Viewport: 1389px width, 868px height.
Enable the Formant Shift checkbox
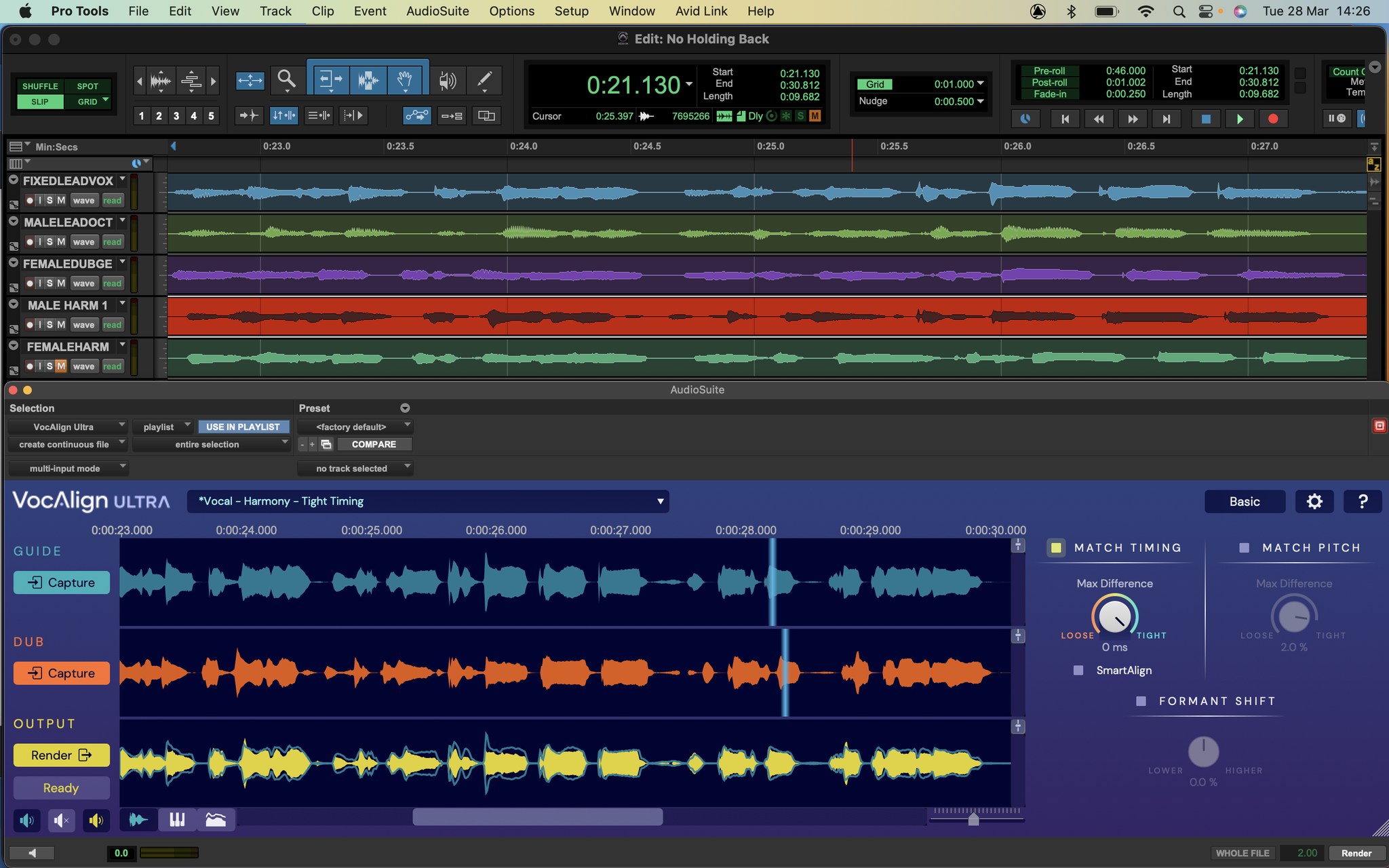[x=1141, y=701]
